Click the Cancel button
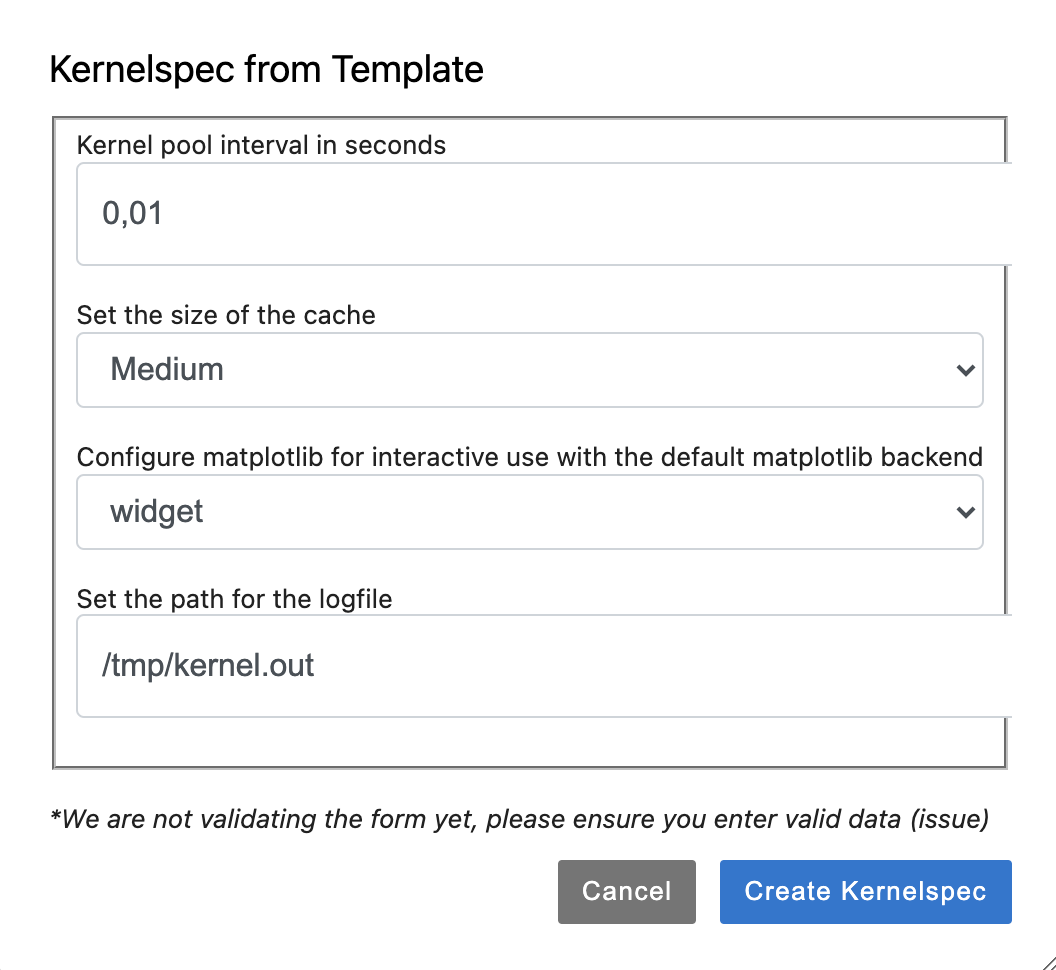The width and height of the screenshot is (1056, 970). (x=626, y=891)
